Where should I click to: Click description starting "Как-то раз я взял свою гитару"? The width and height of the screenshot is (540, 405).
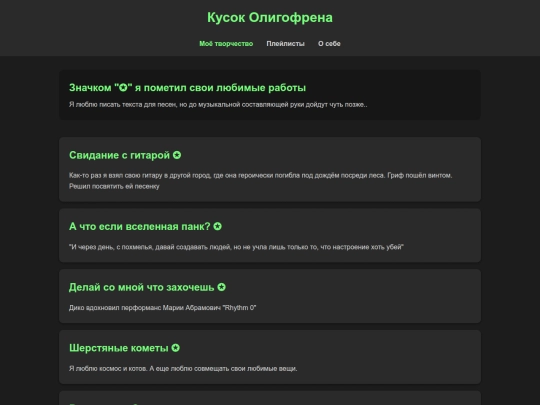(260, 176)
